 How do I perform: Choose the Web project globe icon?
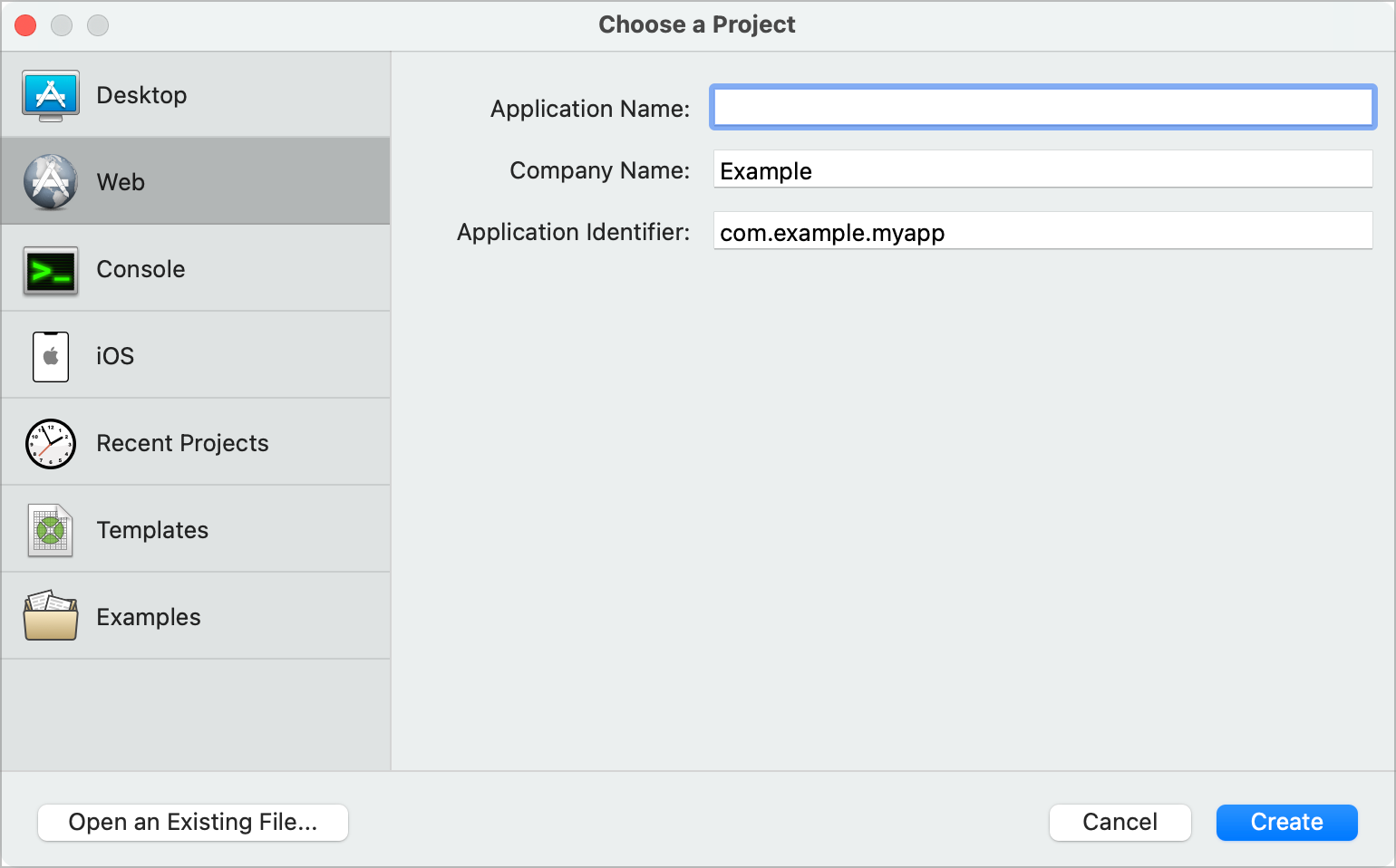point(51,182)
